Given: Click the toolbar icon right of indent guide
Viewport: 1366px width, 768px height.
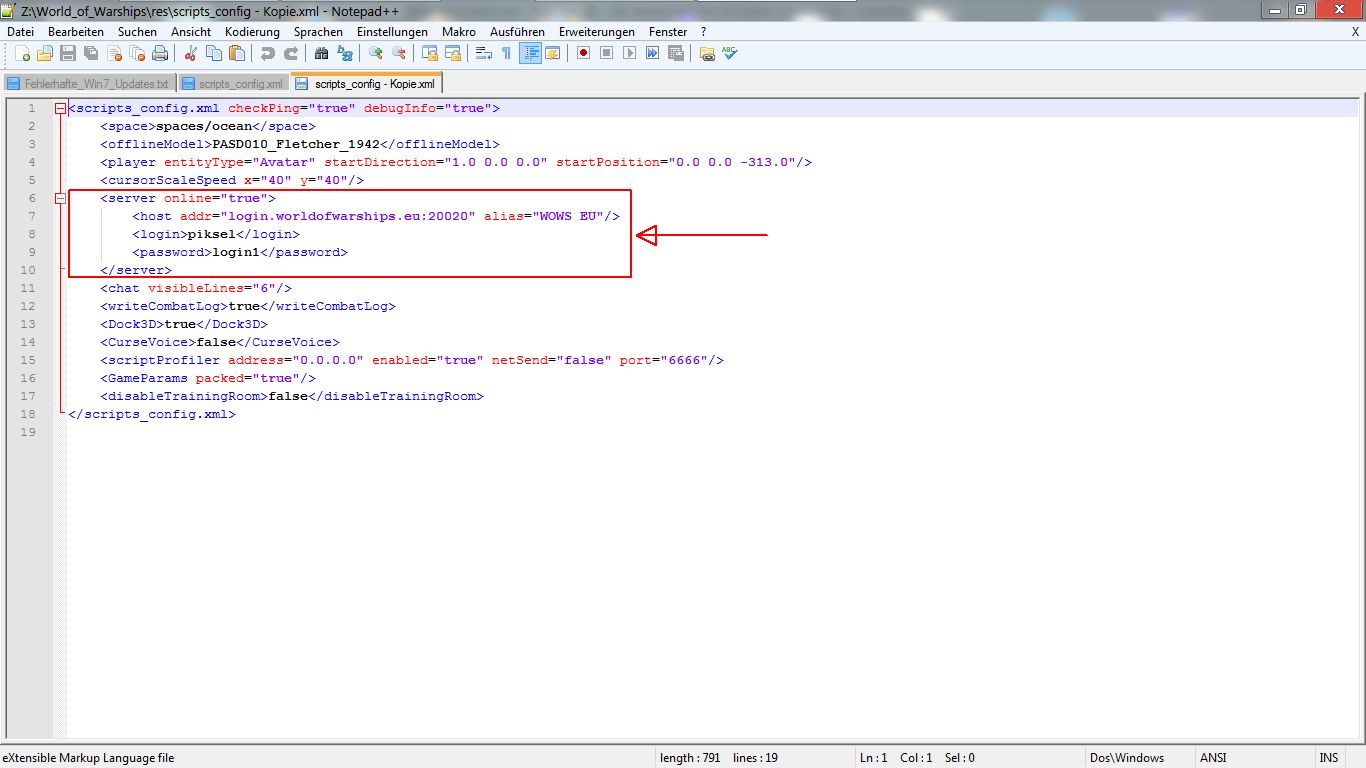Looking at the screenshot, I should 552,53.
